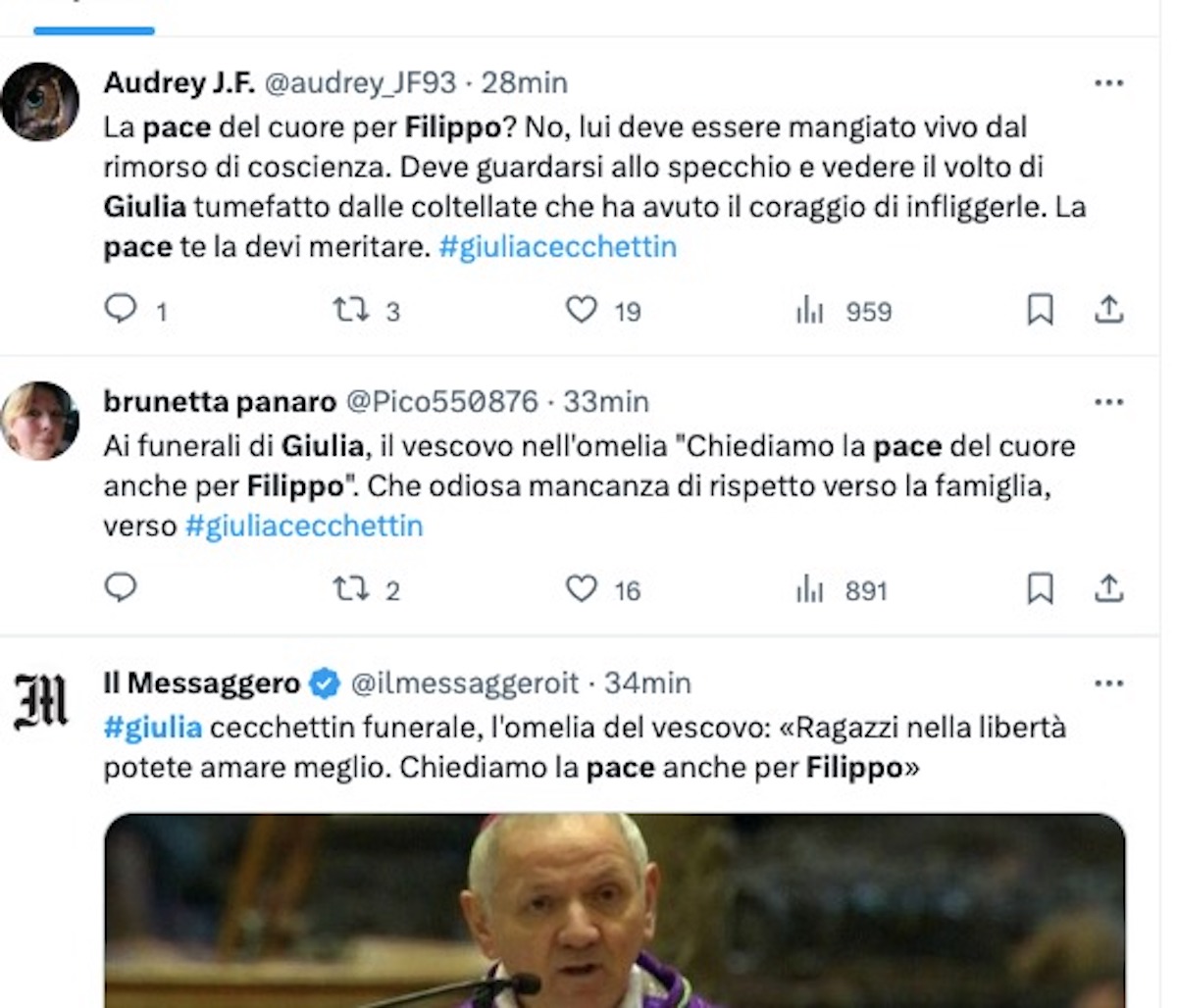Bookmark brunetta panaro's tweet

tap(1040, 588)
